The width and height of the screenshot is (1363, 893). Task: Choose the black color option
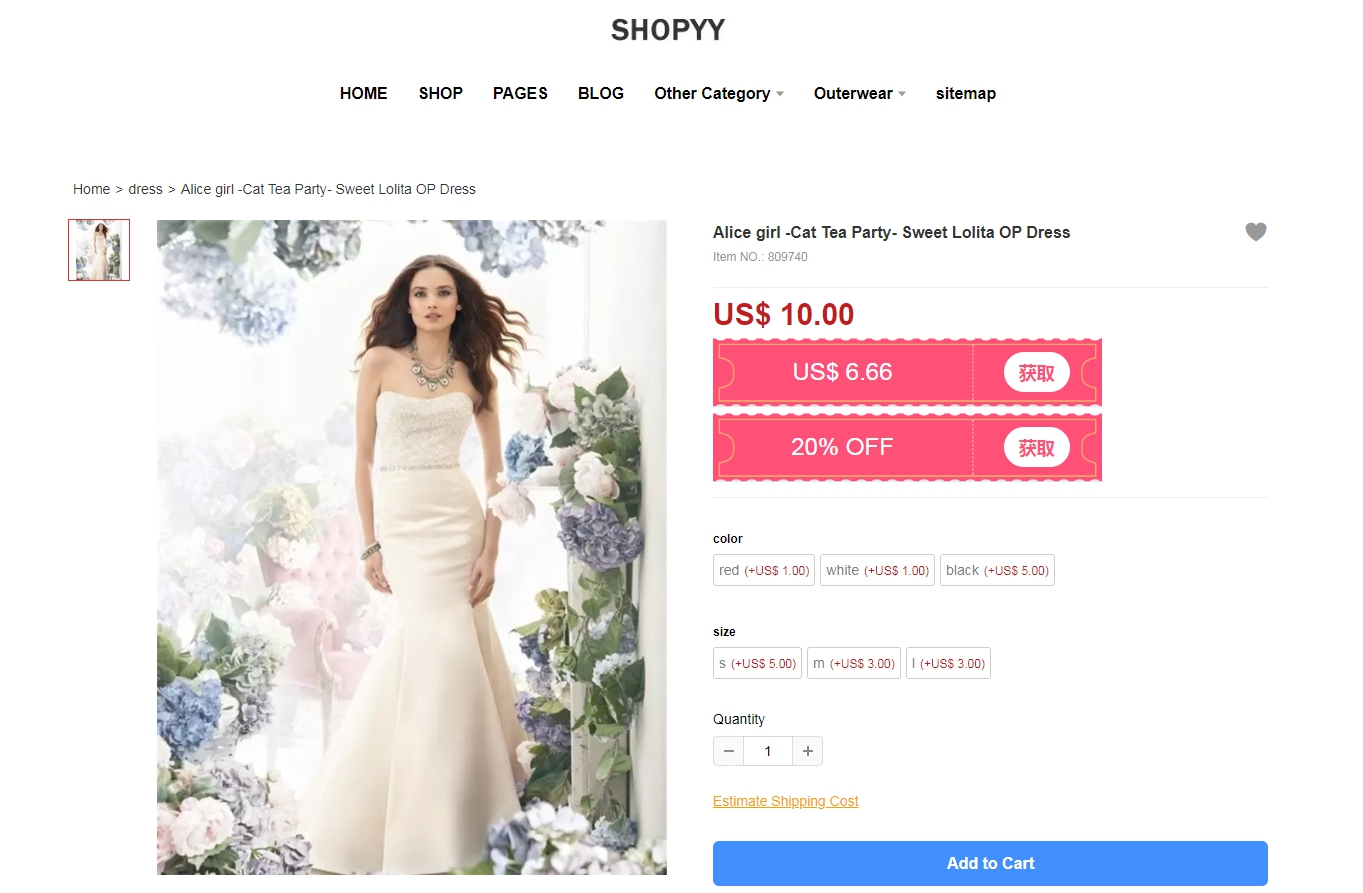997,570
